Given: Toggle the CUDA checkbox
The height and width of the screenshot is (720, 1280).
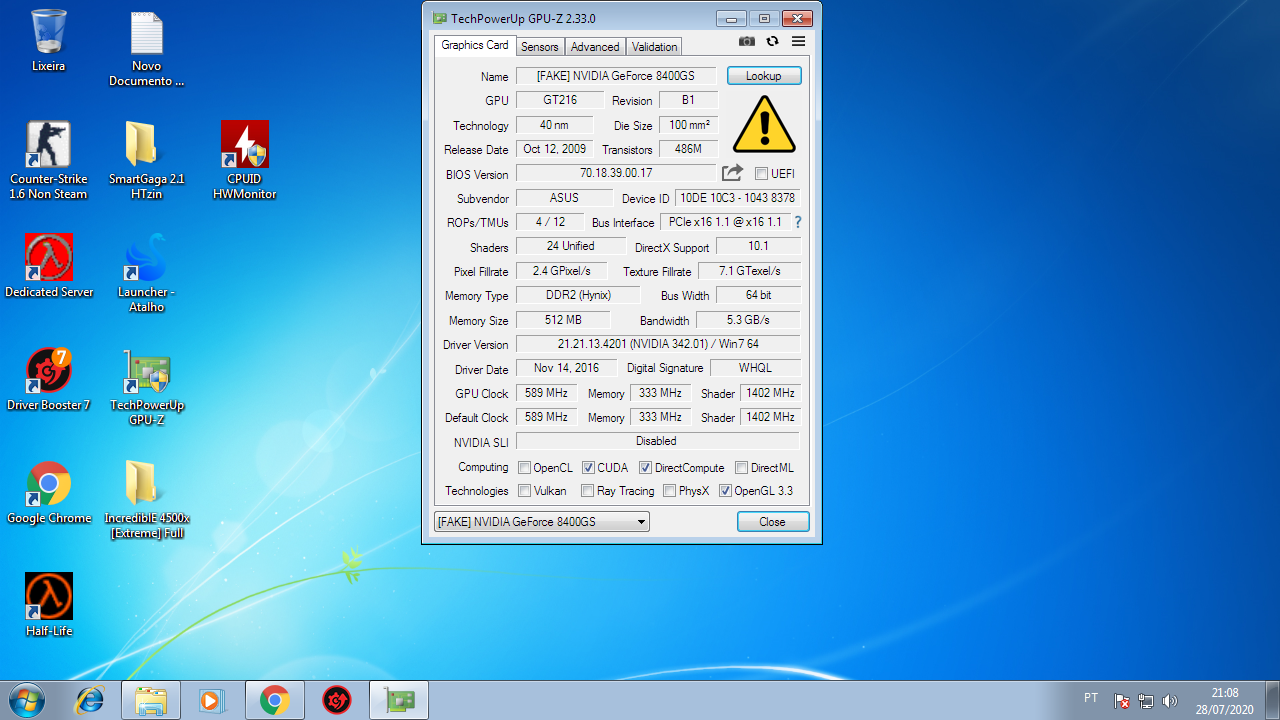Looking at the screenshot, I should point(589,468).
